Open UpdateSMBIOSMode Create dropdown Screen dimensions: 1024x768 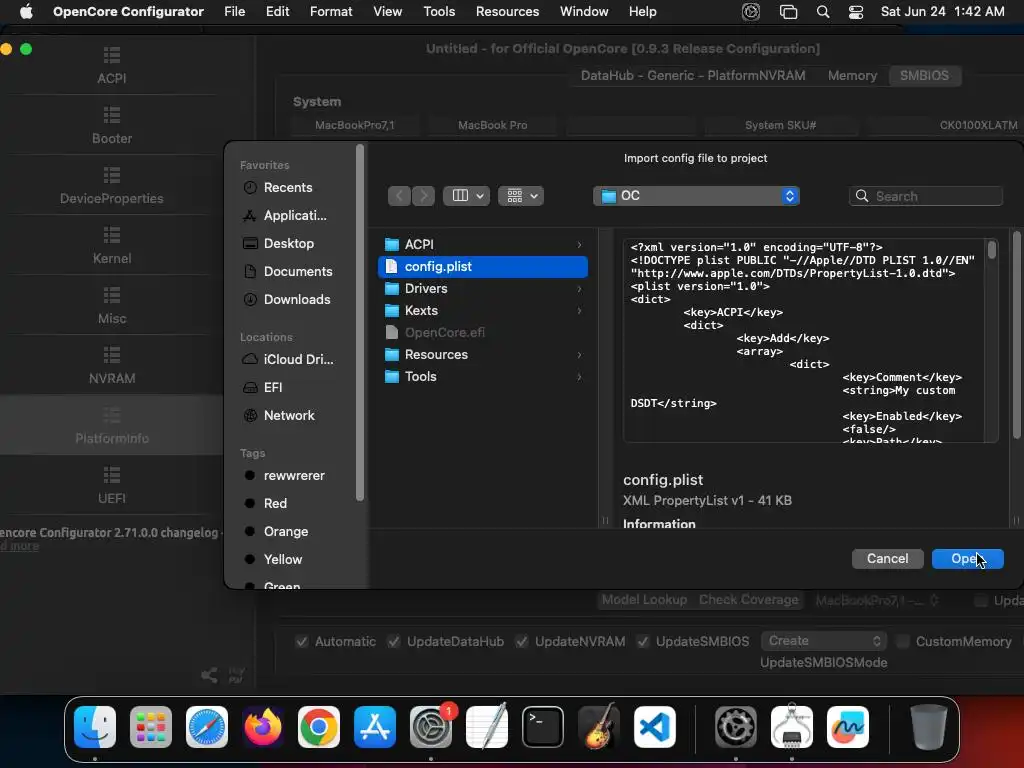tap(824, 641)
